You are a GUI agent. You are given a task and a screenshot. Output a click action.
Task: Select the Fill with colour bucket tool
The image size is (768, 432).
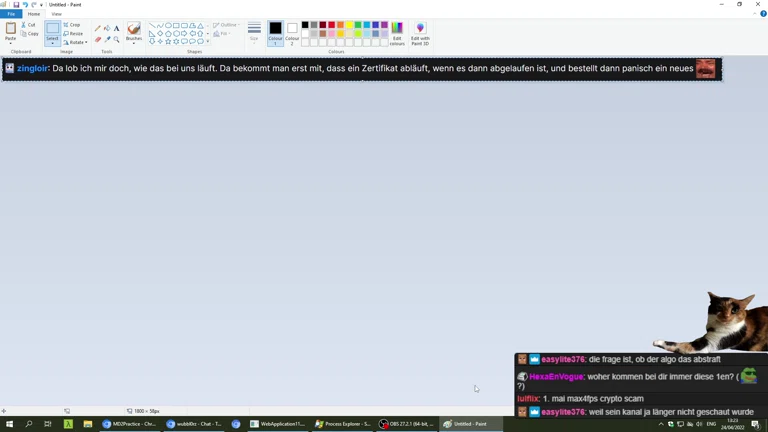107,28
